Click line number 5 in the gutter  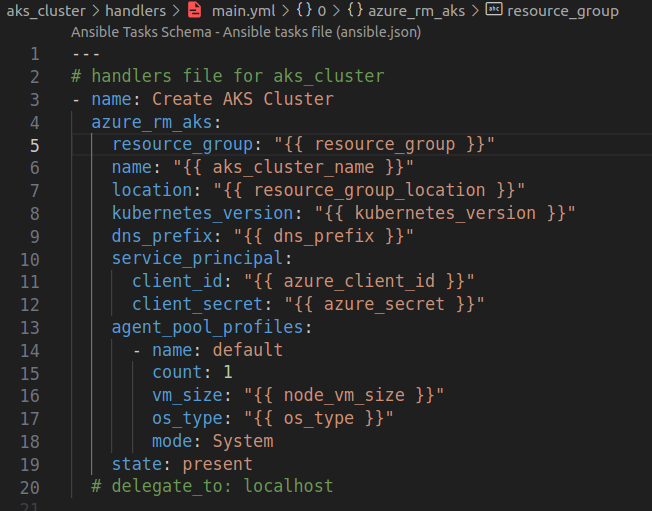point(35,144)
